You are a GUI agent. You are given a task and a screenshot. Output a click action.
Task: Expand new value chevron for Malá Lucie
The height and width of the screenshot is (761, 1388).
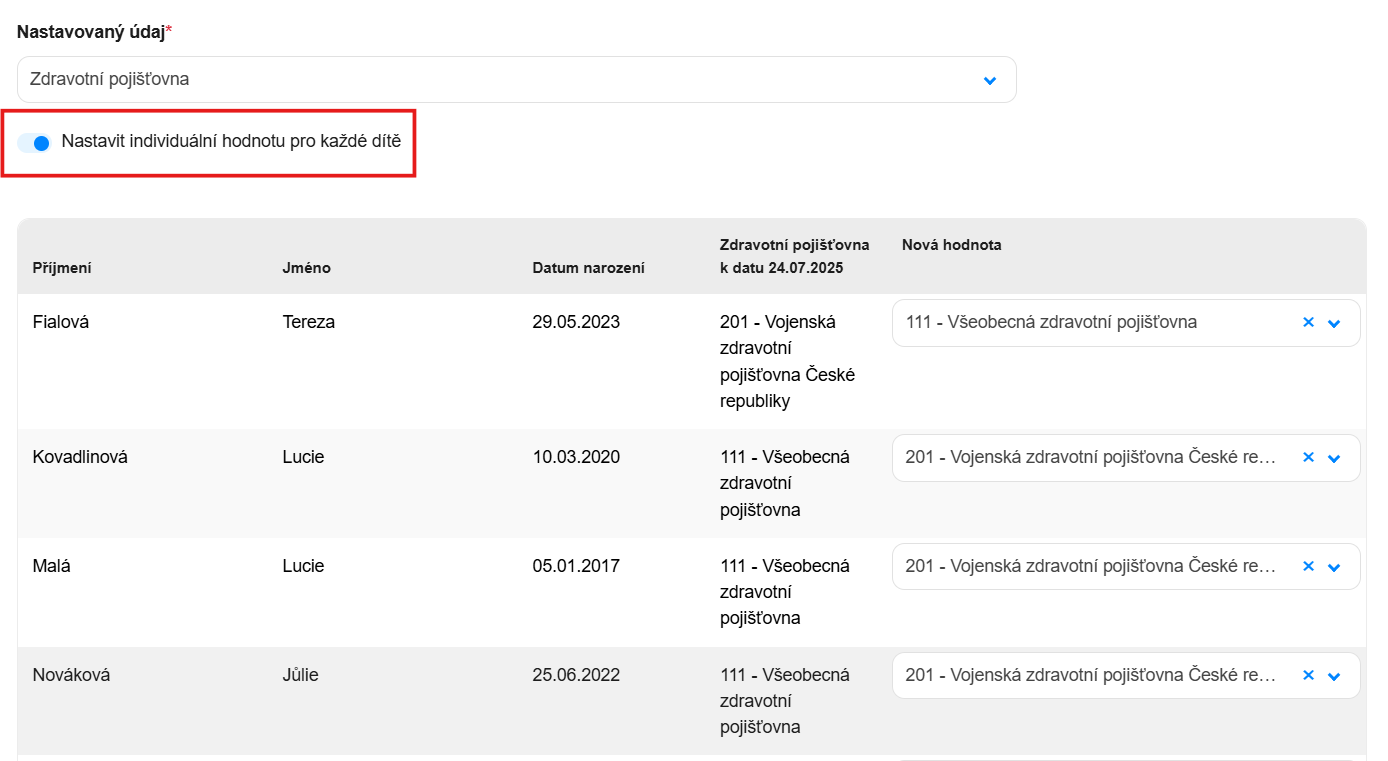[x=1334, y=567]
